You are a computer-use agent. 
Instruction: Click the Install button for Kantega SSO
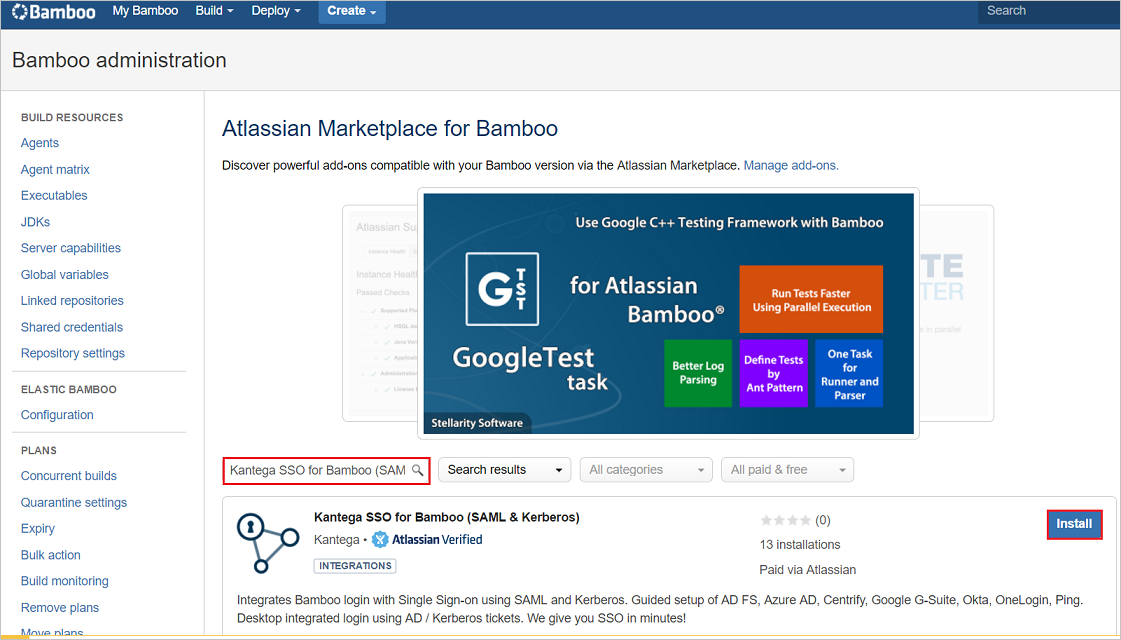tap(1074, 523)
